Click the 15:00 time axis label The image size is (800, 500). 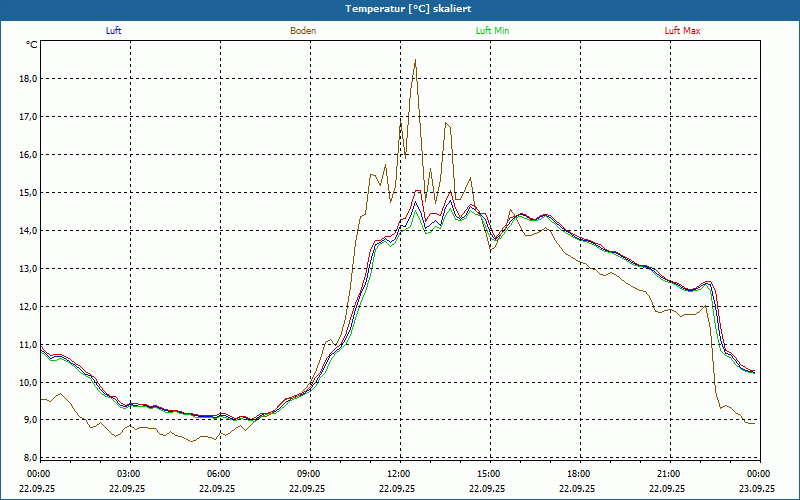pos(488,474)
